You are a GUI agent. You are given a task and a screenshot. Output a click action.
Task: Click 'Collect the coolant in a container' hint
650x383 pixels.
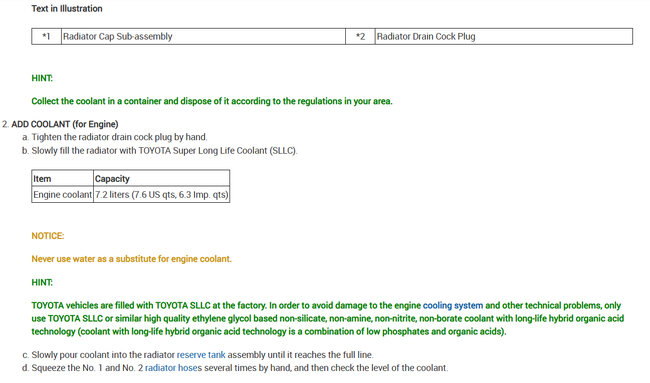tap(212, 101)
